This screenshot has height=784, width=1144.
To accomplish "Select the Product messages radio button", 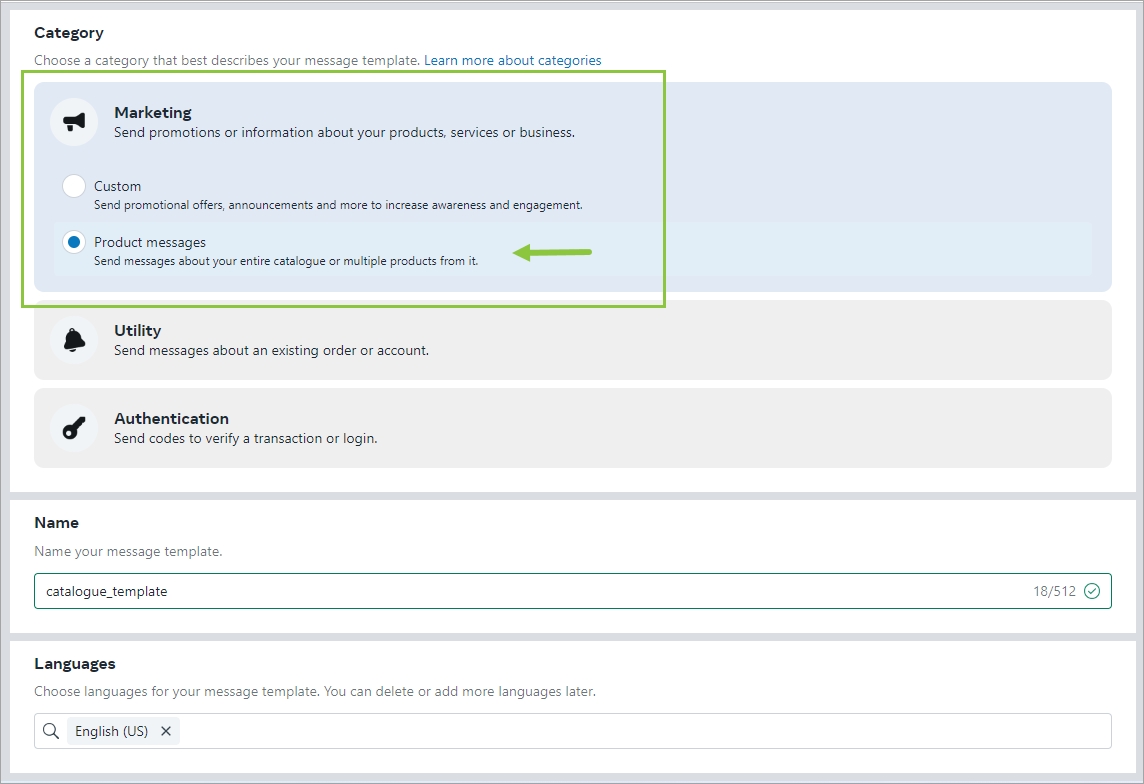I will tap(74, 242).
